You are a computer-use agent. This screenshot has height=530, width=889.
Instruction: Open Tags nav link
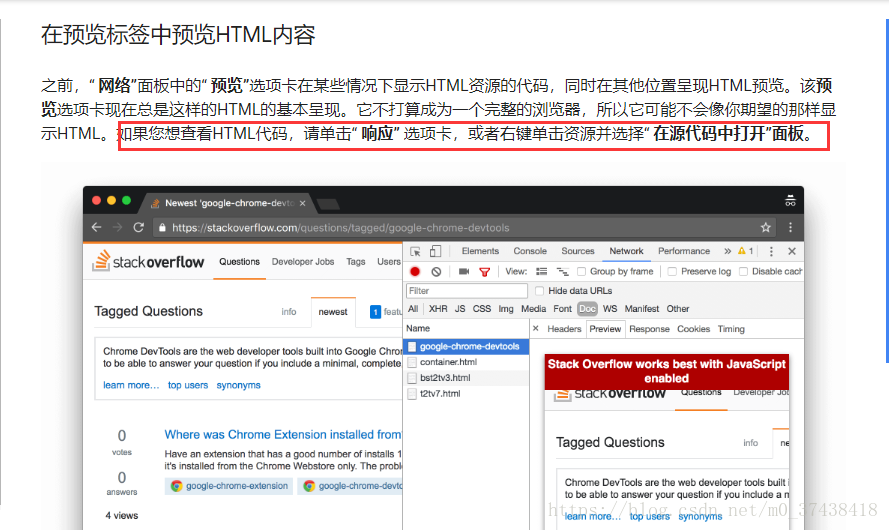(x=355, y=262)
